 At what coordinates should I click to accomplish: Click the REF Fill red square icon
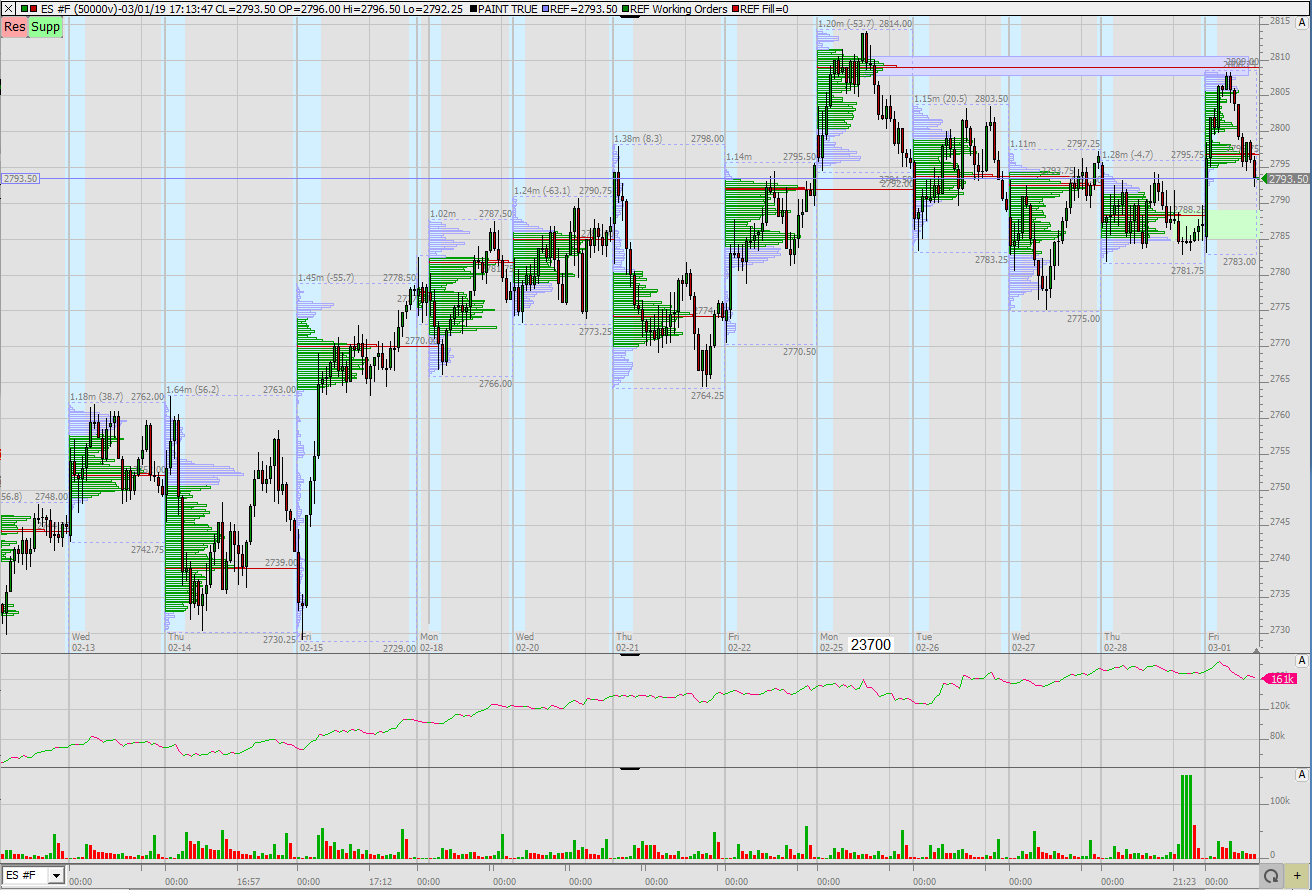pos(735,9)
